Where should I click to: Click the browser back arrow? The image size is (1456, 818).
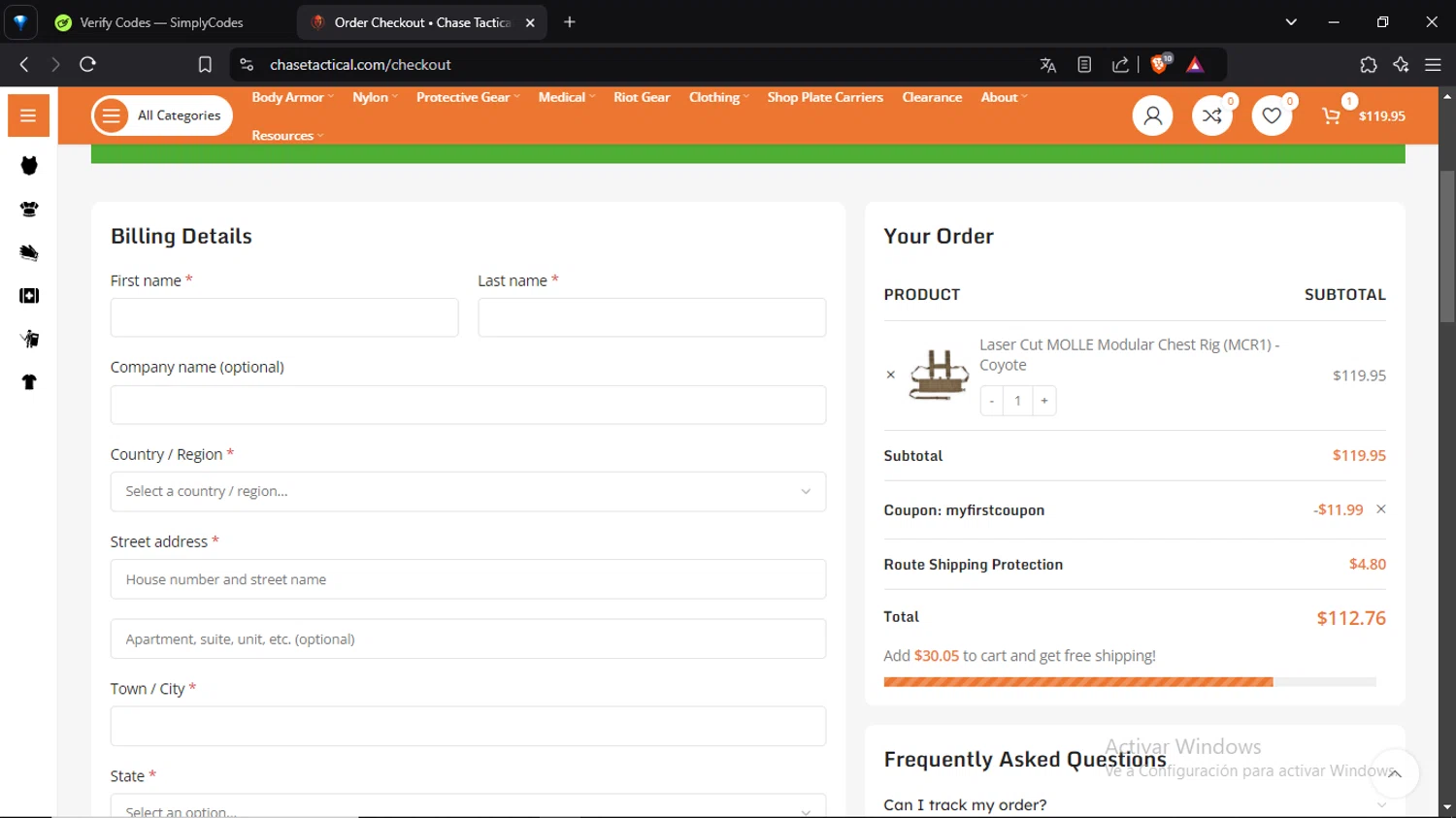[x=24, y=65]
